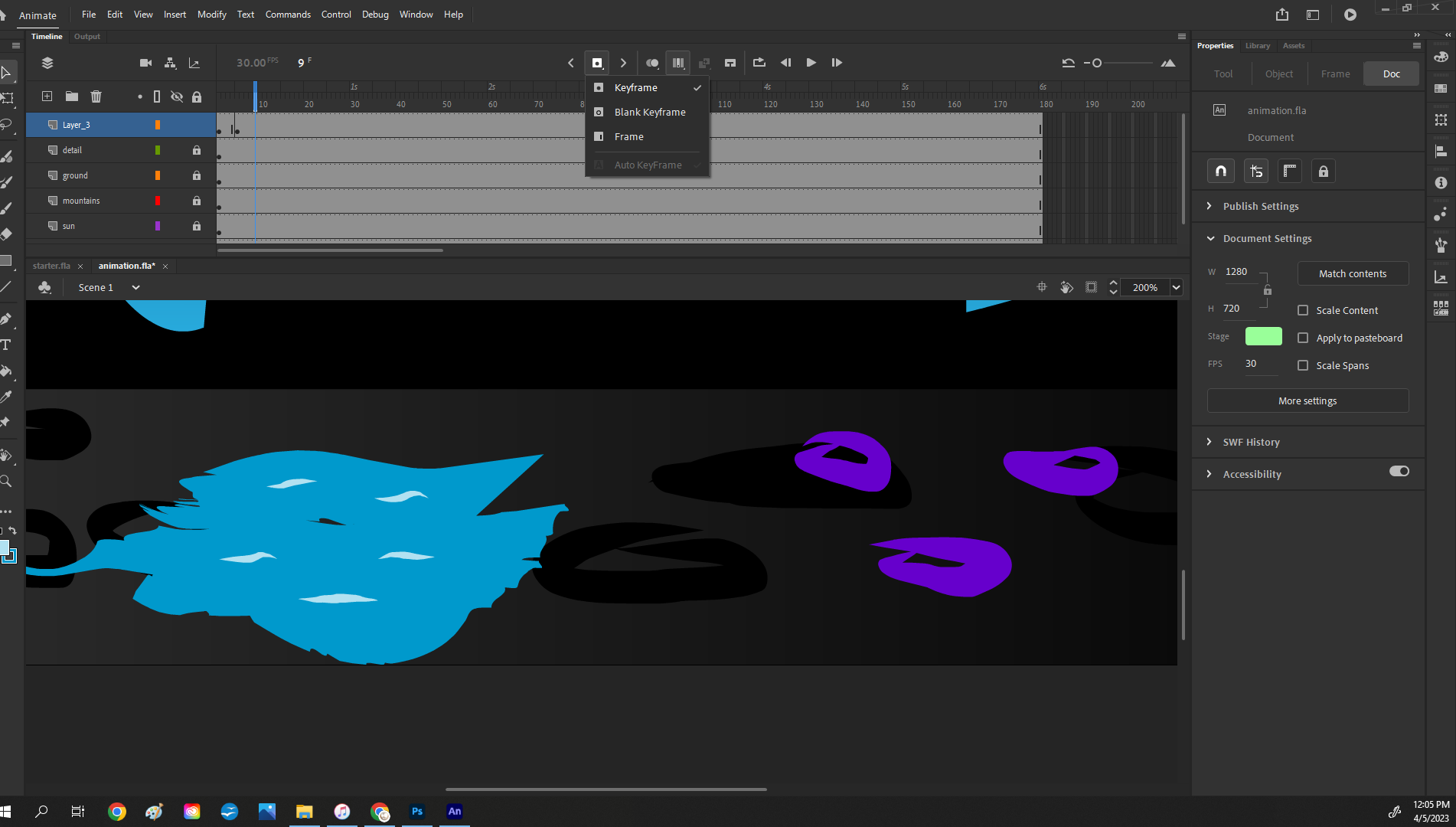Select the Text tool
Viewport: 1456px width, 827px height.
pyautogui.click(x=8, y=345)
